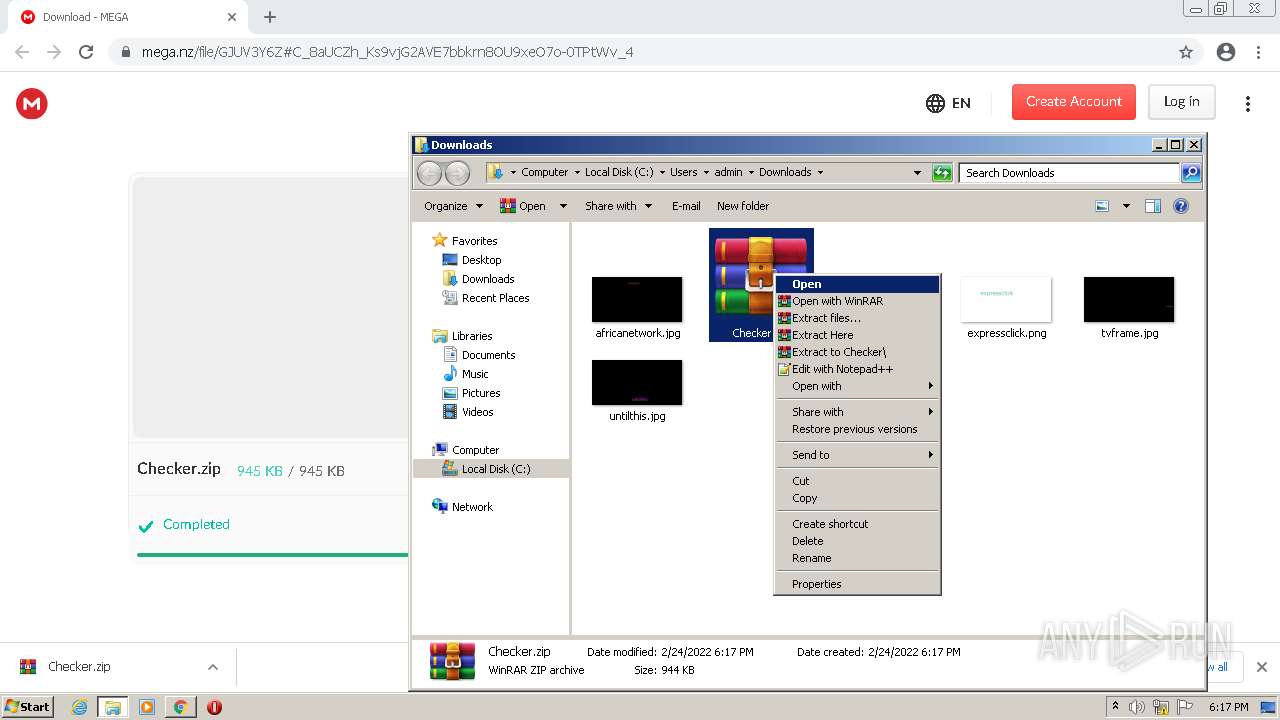Toggle the preview pane icon

[x=1153, y=206]
